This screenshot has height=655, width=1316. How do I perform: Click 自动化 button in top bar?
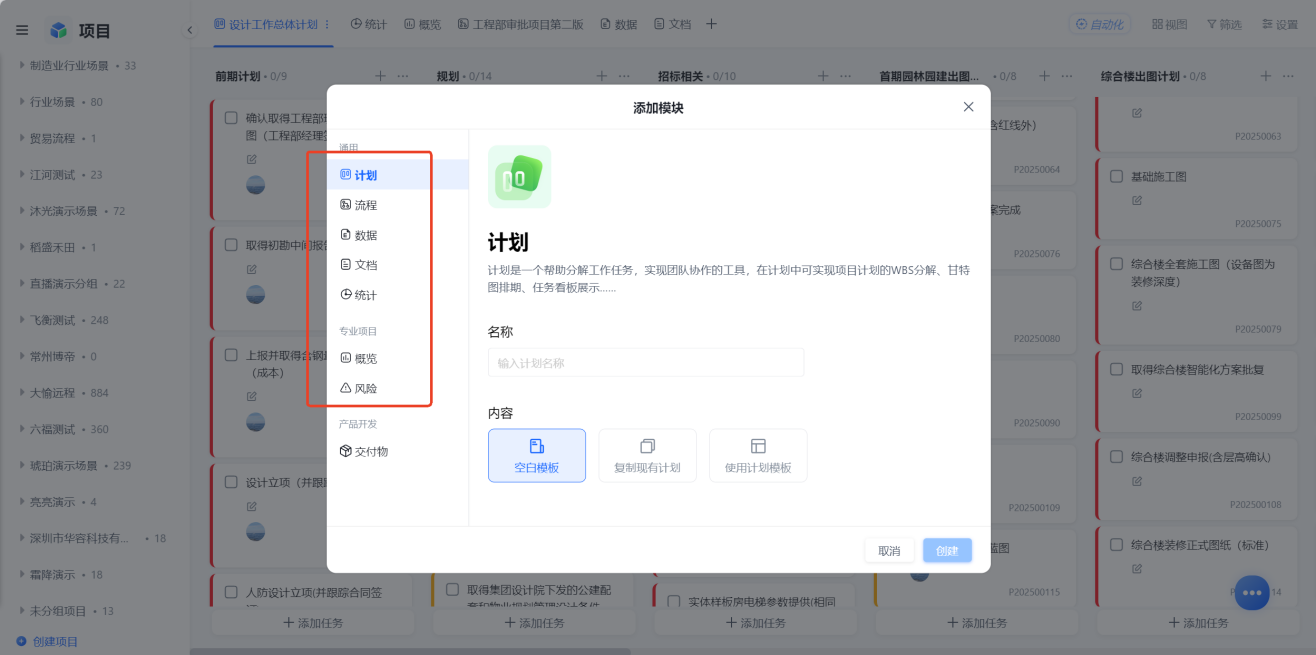pos(1099,24)
